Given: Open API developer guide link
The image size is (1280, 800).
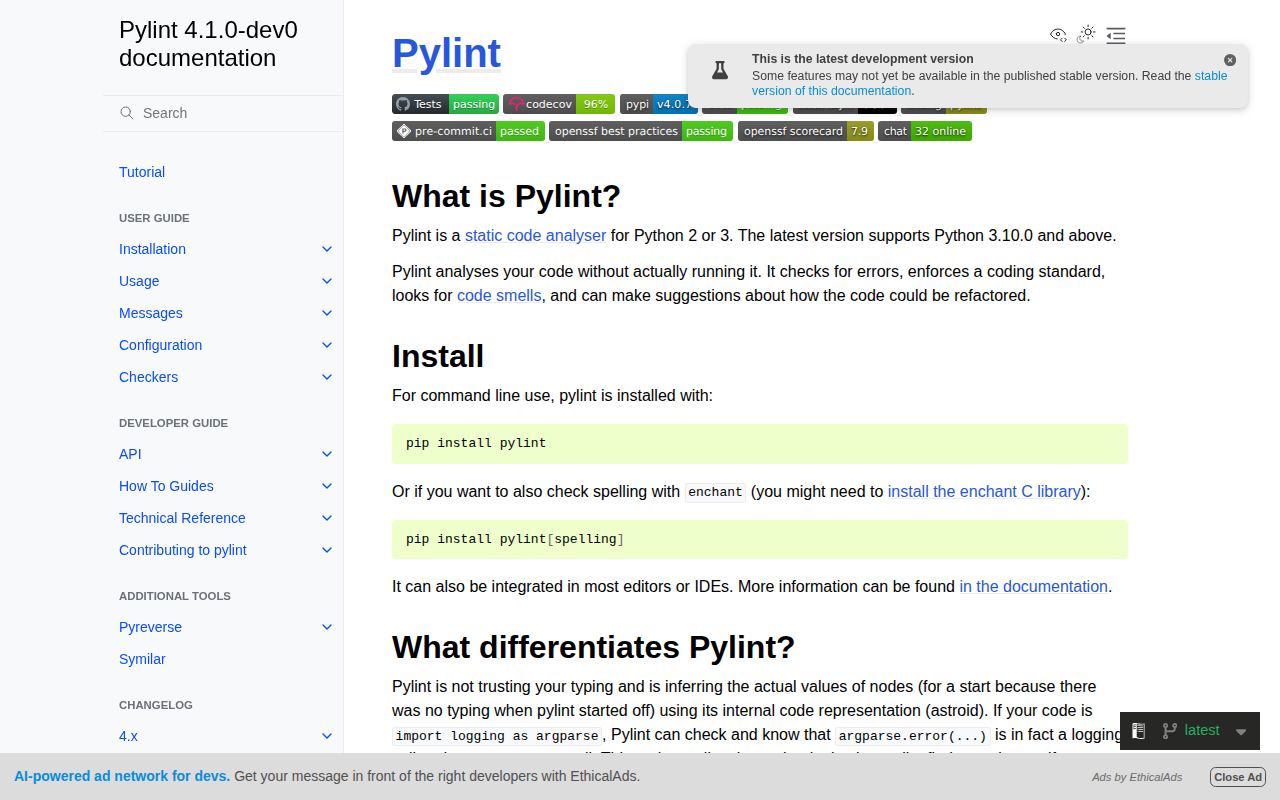Looking at the screenshot, I should pyautogui.click(x=130, y=454).
